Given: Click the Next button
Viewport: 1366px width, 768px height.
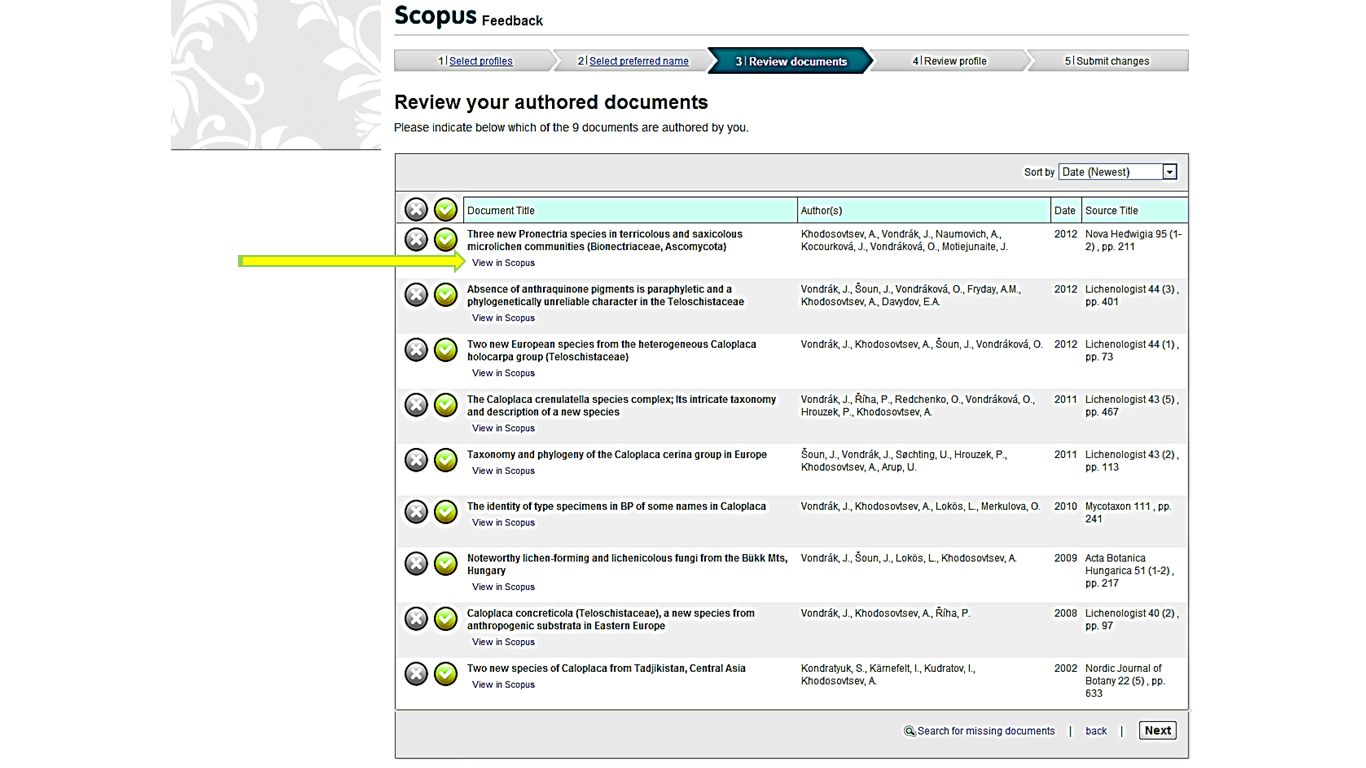Looking at the screenshot, I should 1158,731.
